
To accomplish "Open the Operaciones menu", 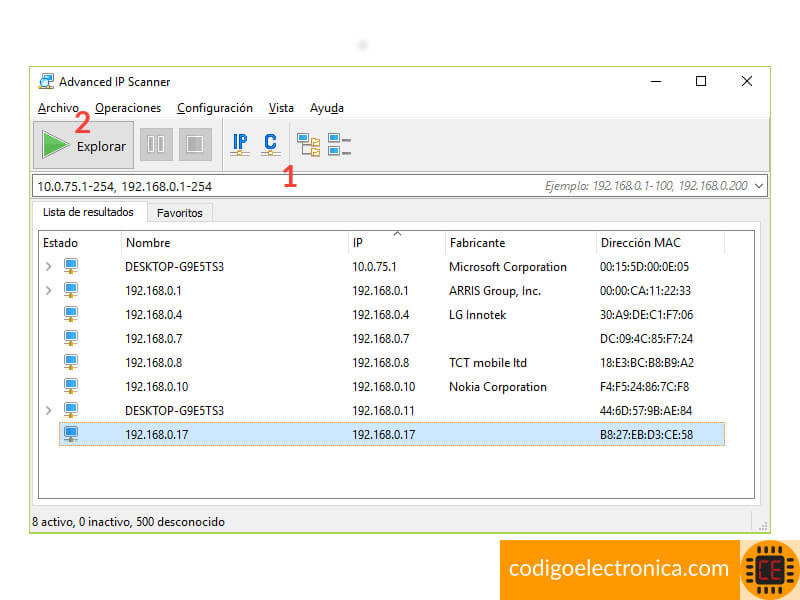I will pos(128,108).
